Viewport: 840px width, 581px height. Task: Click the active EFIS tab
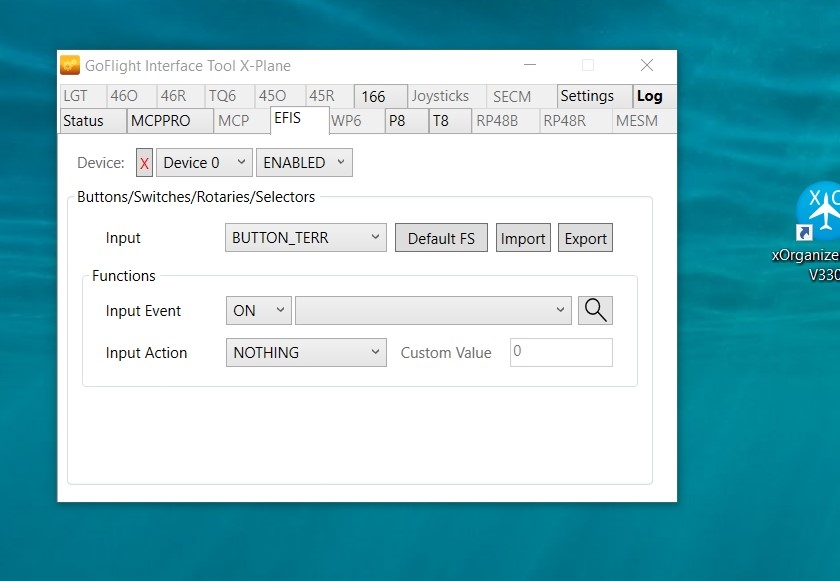click(299, 119)
